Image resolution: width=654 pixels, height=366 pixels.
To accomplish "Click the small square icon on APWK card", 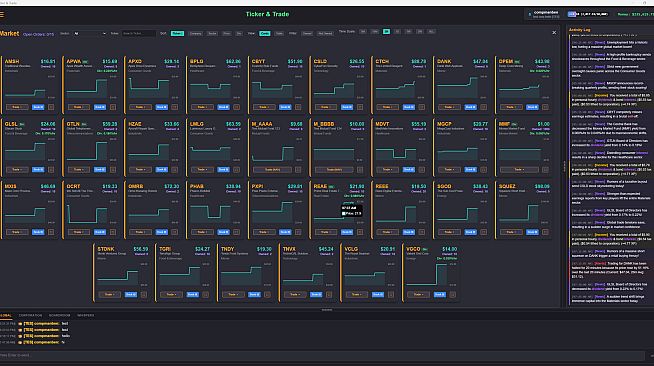I will (113, 107).
